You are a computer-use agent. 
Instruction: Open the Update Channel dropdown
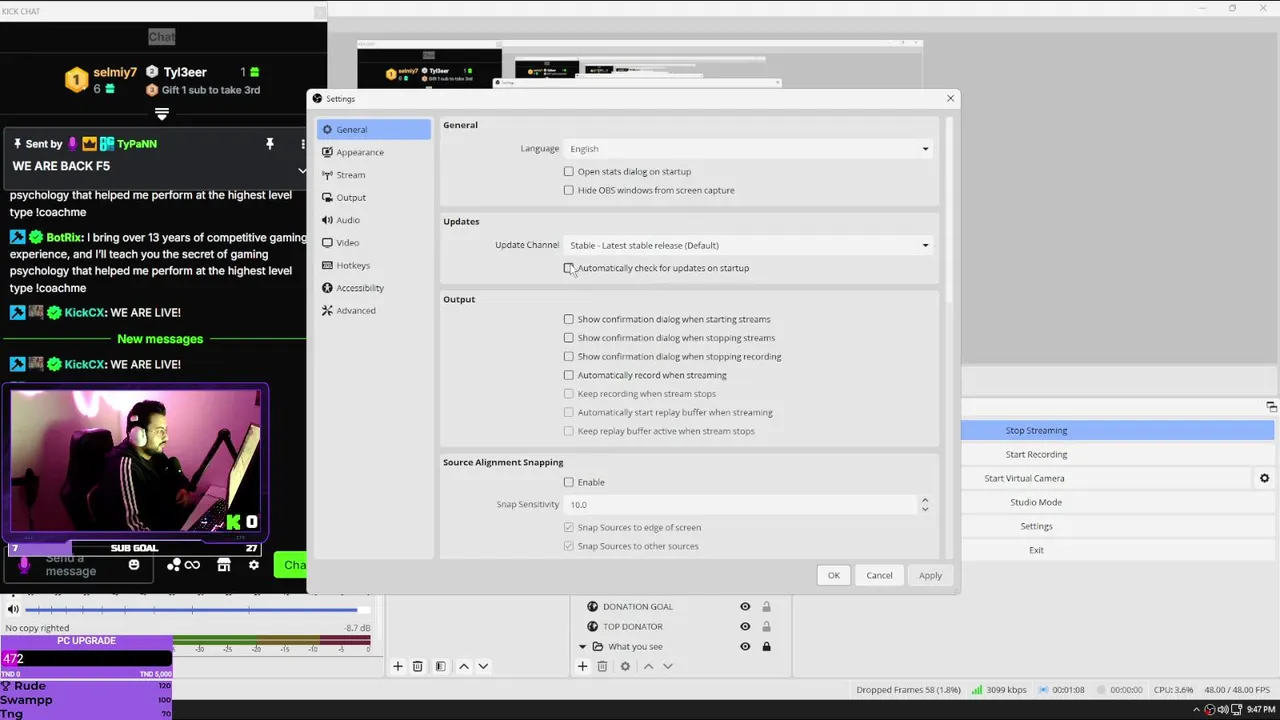(748, 245)
